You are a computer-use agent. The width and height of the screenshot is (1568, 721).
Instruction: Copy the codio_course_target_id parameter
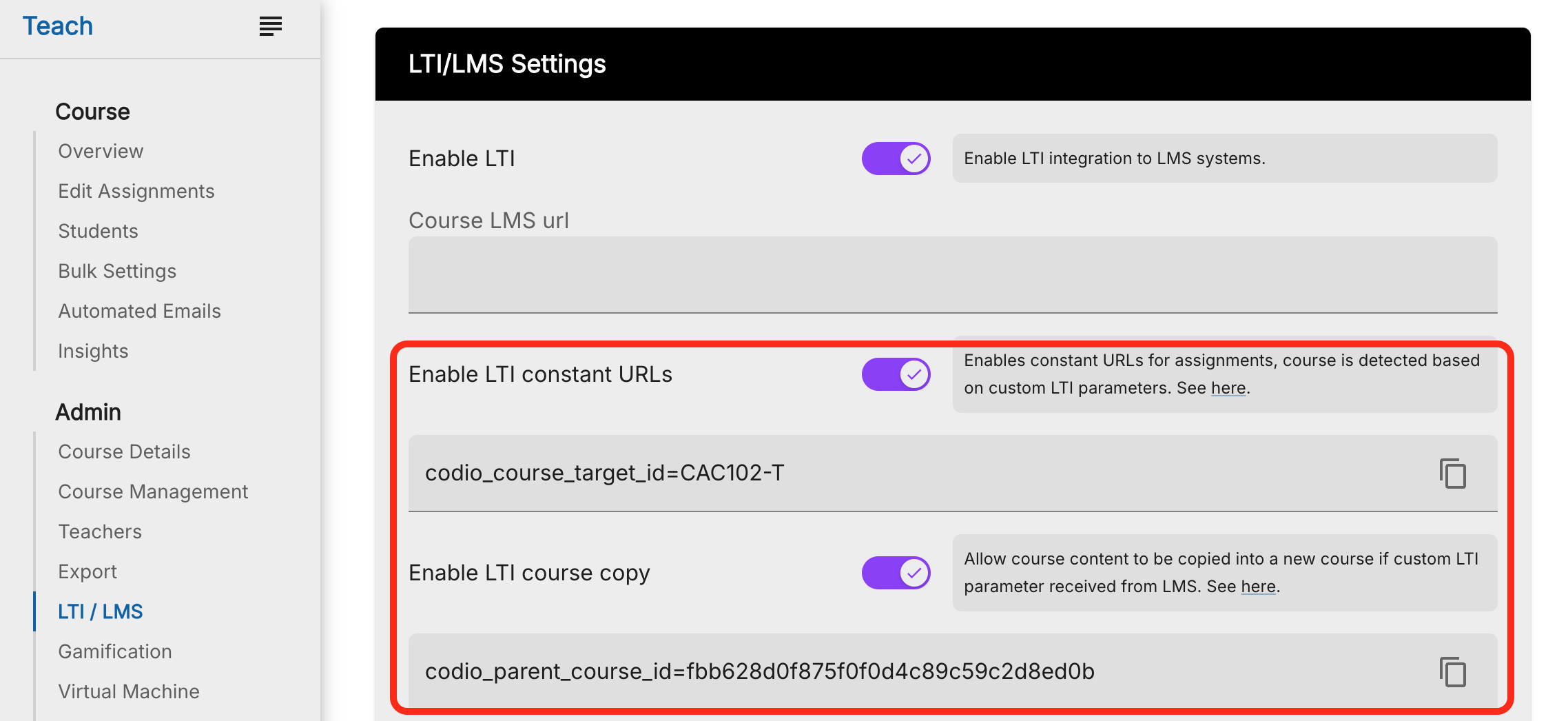[x=1452, y=474]
